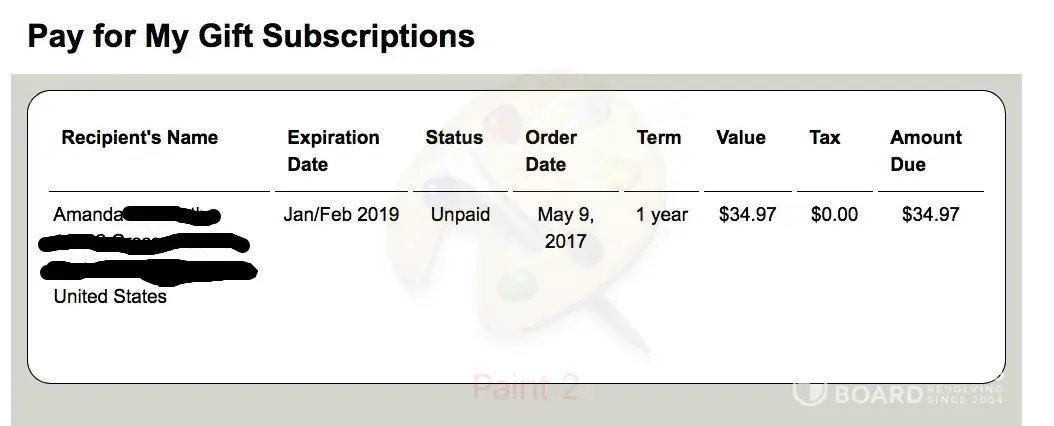
Task: Select the "May 9, 2017" order date
Action: tap(566, 228)
